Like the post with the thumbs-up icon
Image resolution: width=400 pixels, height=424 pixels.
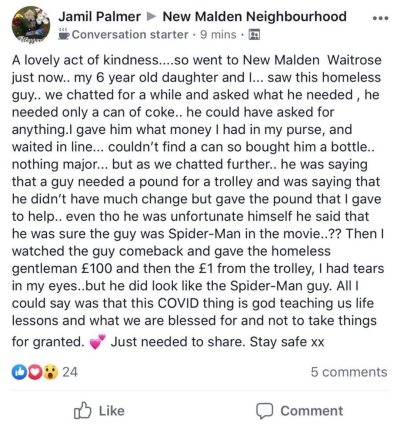tap(82, 410)
